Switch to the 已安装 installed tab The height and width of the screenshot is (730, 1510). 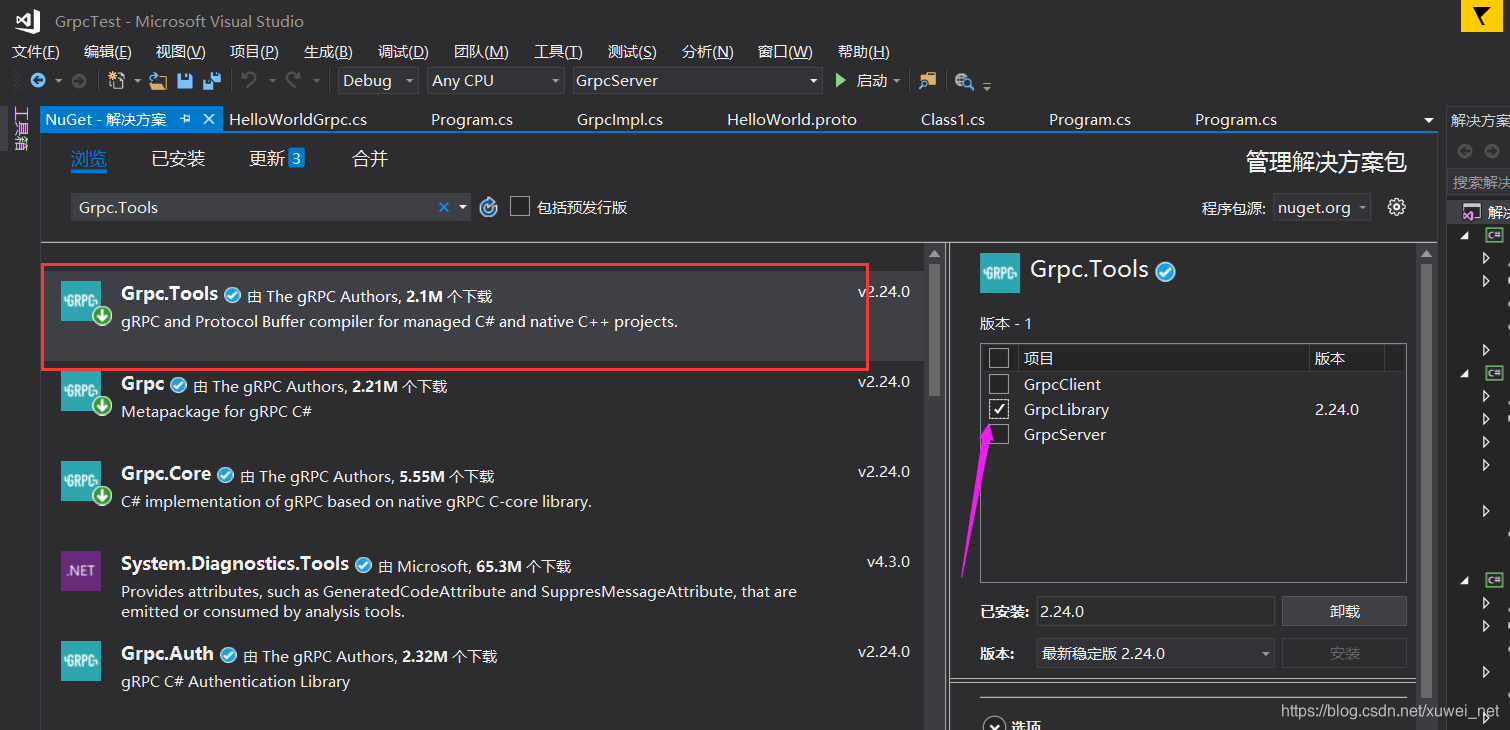click(178, 158)
